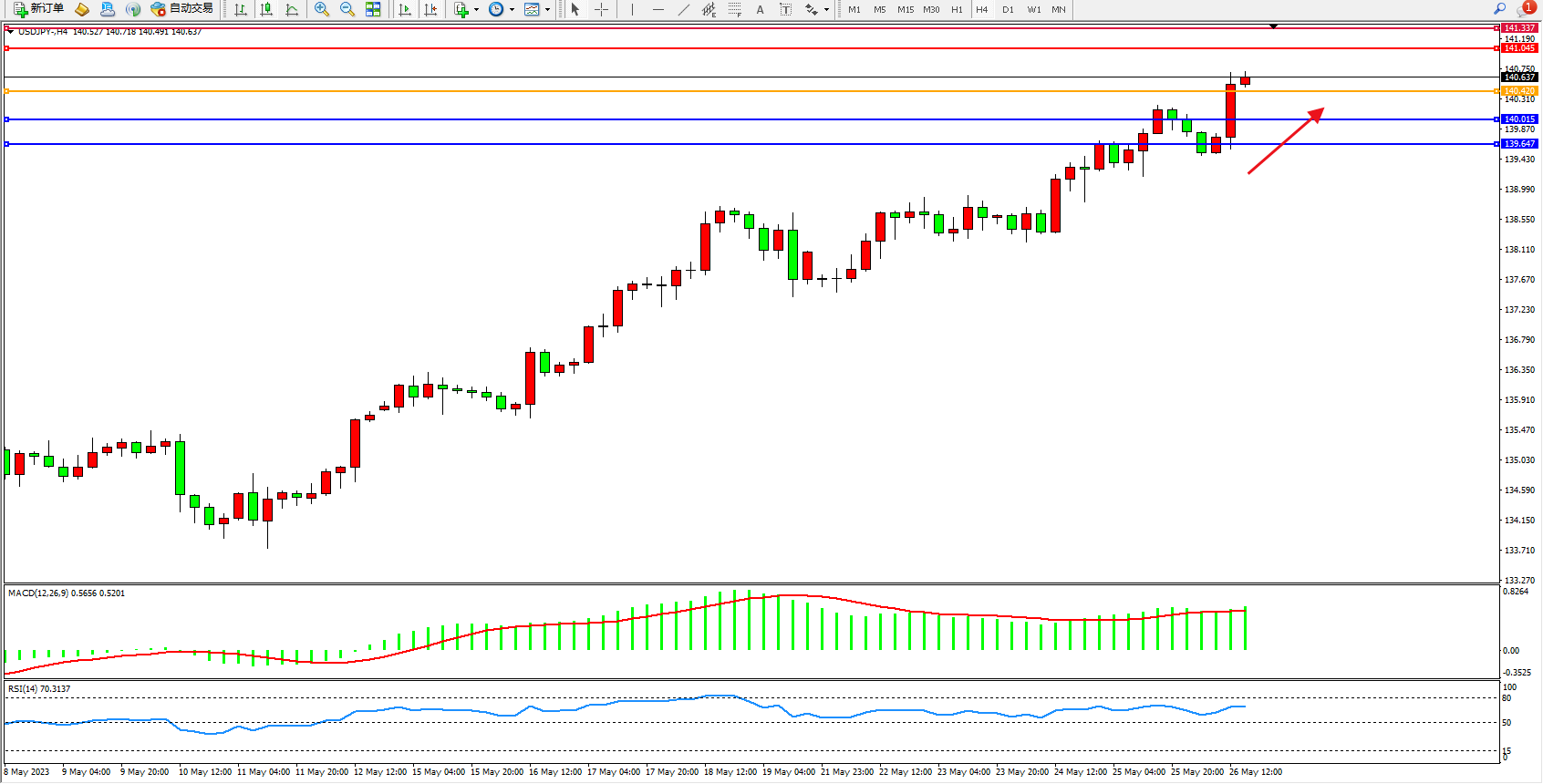The height and width of the screenshot is (784, 1543).
Task: Switch chart to line chart mode
Action: 292,9
